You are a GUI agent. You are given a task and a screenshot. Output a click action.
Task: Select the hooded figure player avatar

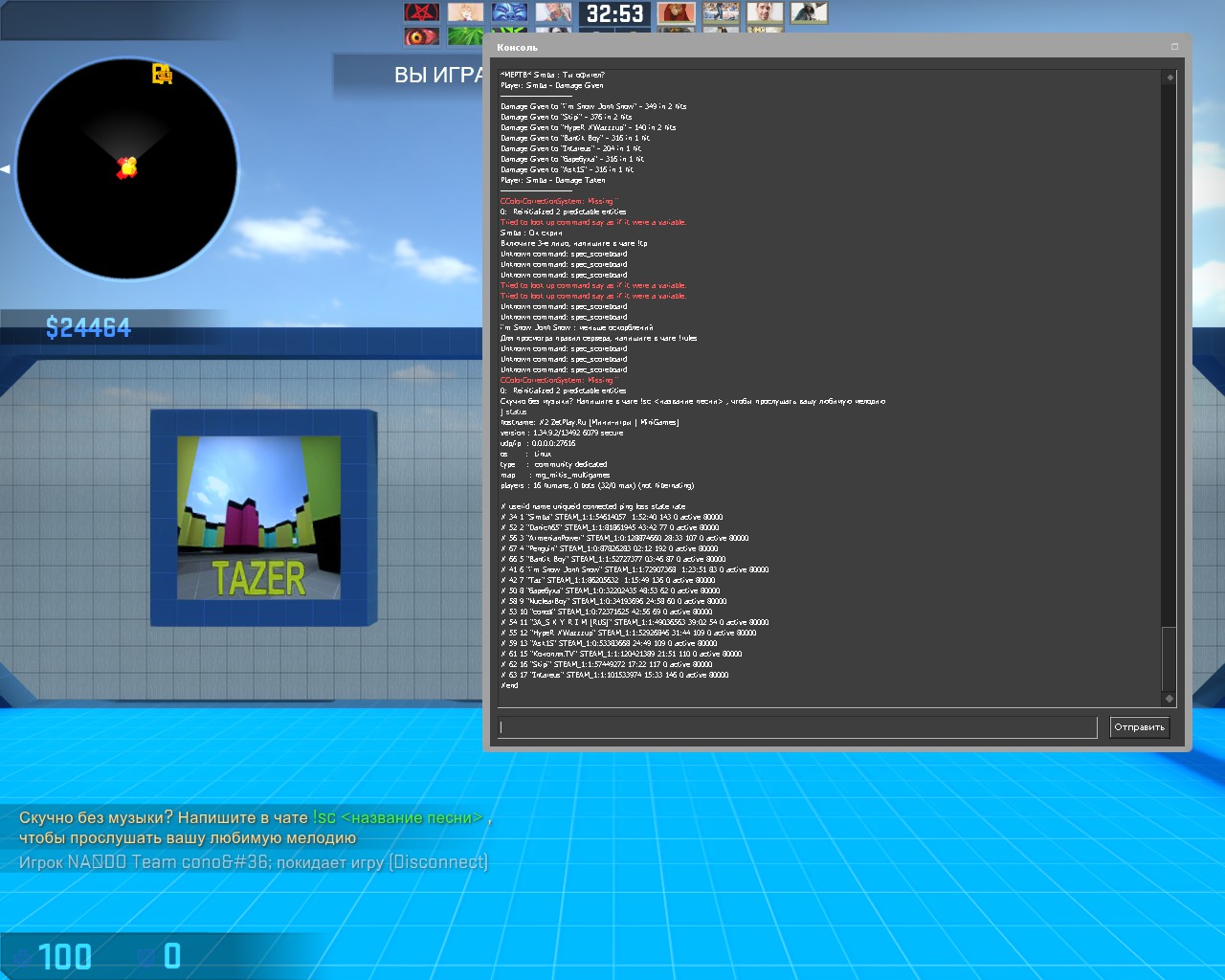pyautogui.click(x=809, y=12)
